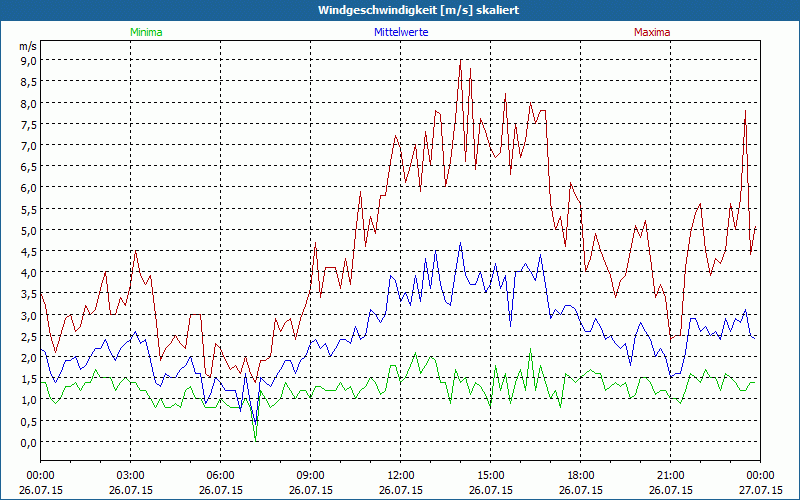
Task: Click the 2,5 y-axis tick label
Action: [28, 336]
